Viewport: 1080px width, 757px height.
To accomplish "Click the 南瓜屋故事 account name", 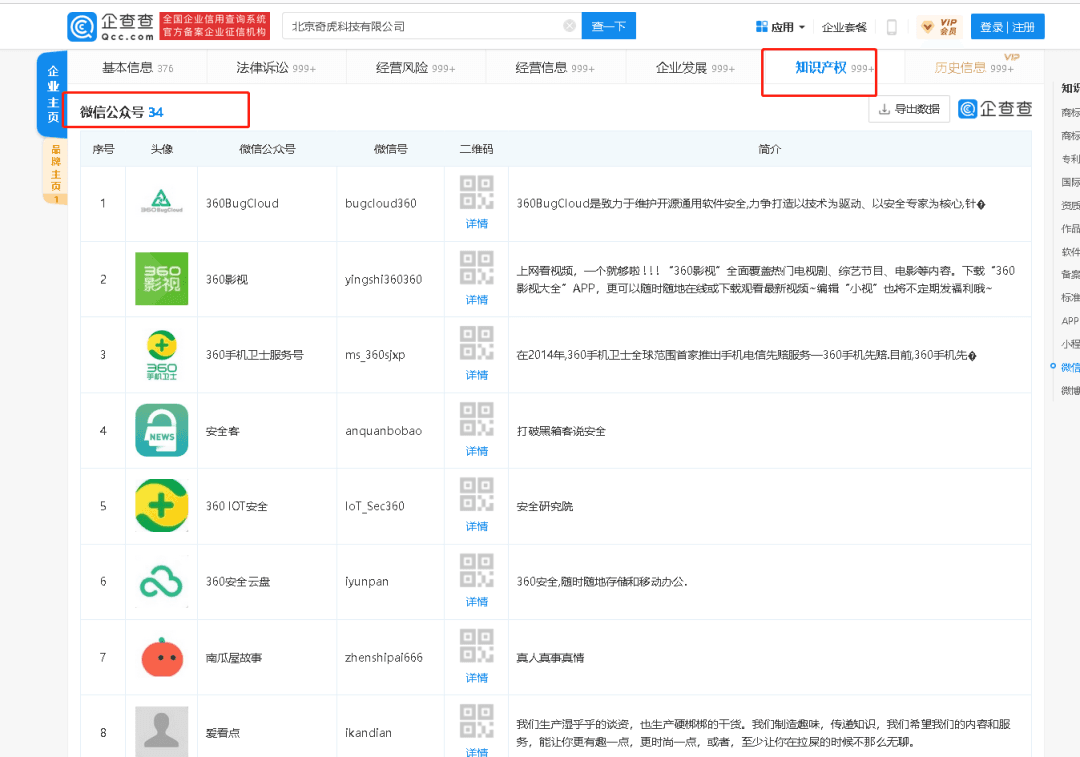I will click(233, 657).
